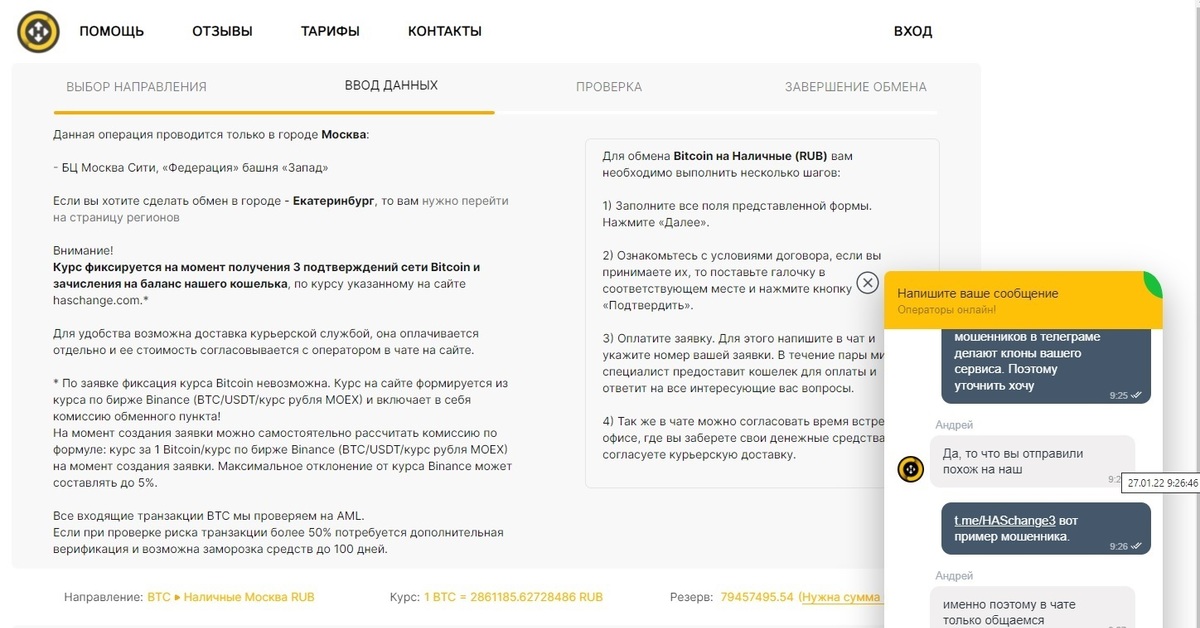Image resolution: width=1200 pixels, height=628 pixels.
Task: Click the ВХОД login link
Action: point(913,31)
